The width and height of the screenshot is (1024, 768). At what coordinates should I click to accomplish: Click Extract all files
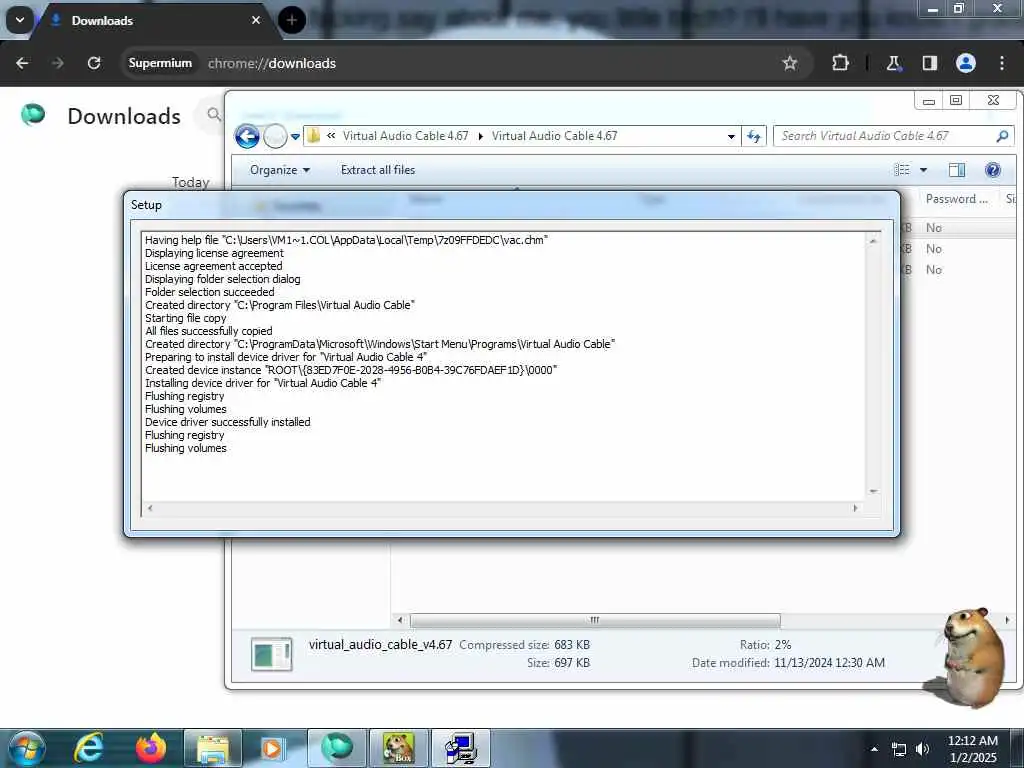377,170
